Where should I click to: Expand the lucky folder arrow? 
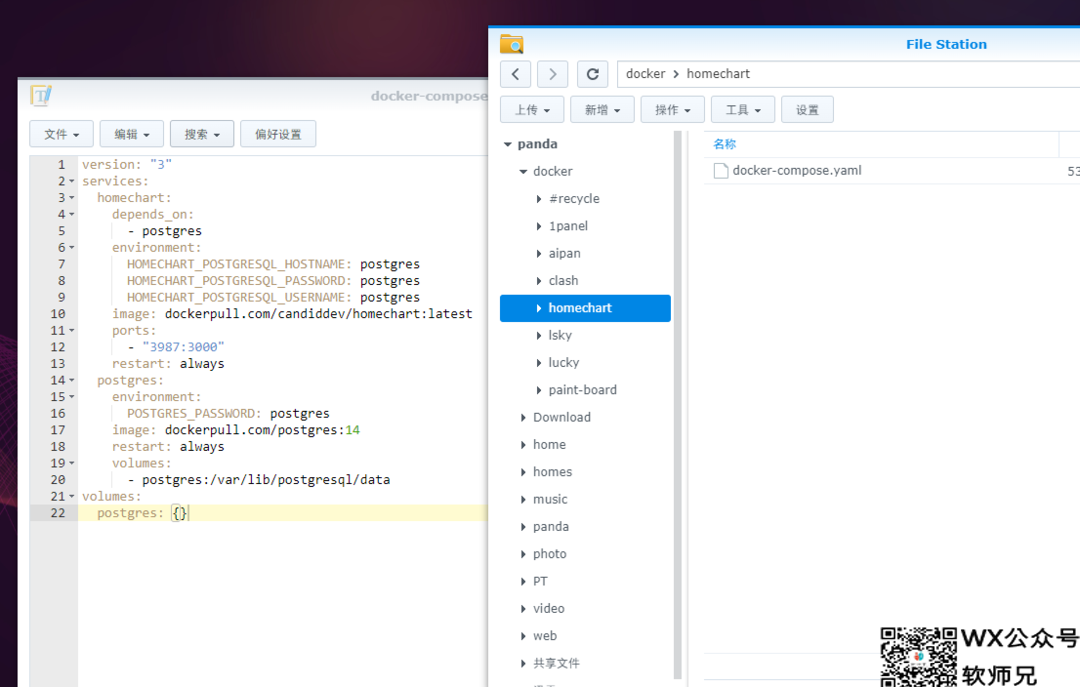coord(539,362)
